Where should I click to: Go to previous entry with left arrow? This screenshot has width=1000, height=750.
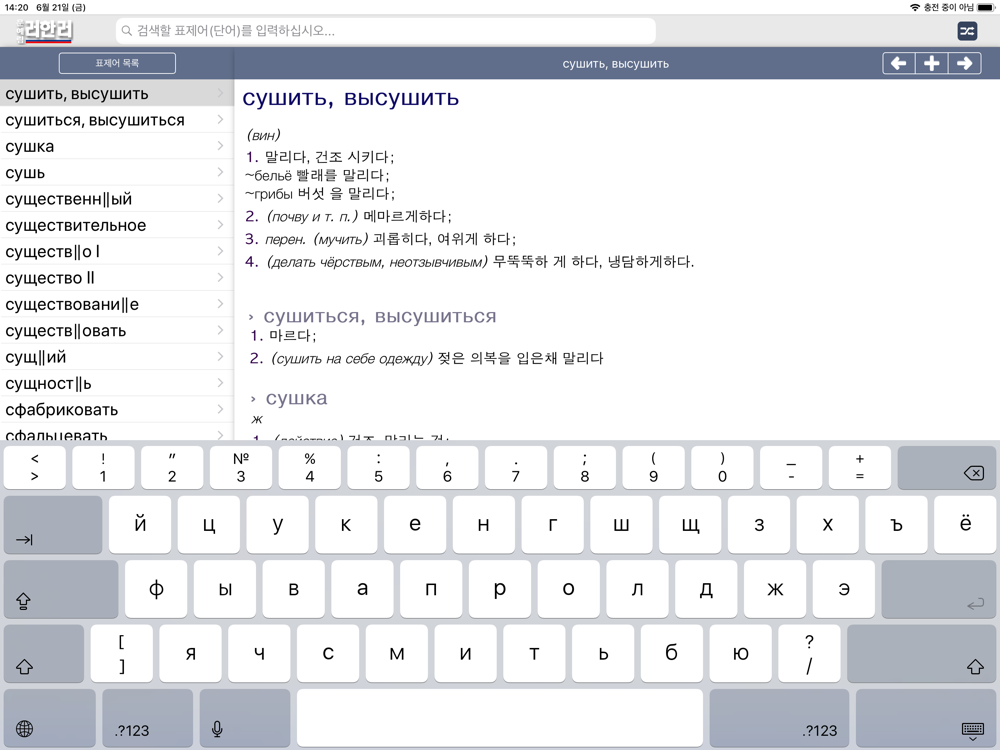(899, 63)
